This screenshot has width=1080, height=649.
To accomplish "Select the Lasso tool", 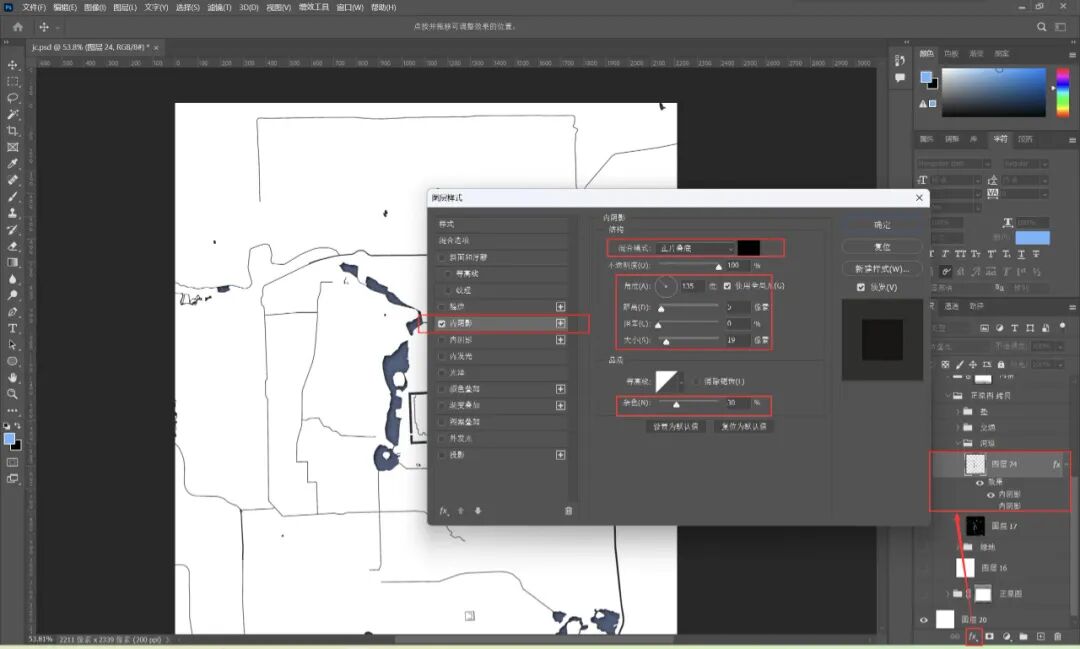I will (12, 97).
